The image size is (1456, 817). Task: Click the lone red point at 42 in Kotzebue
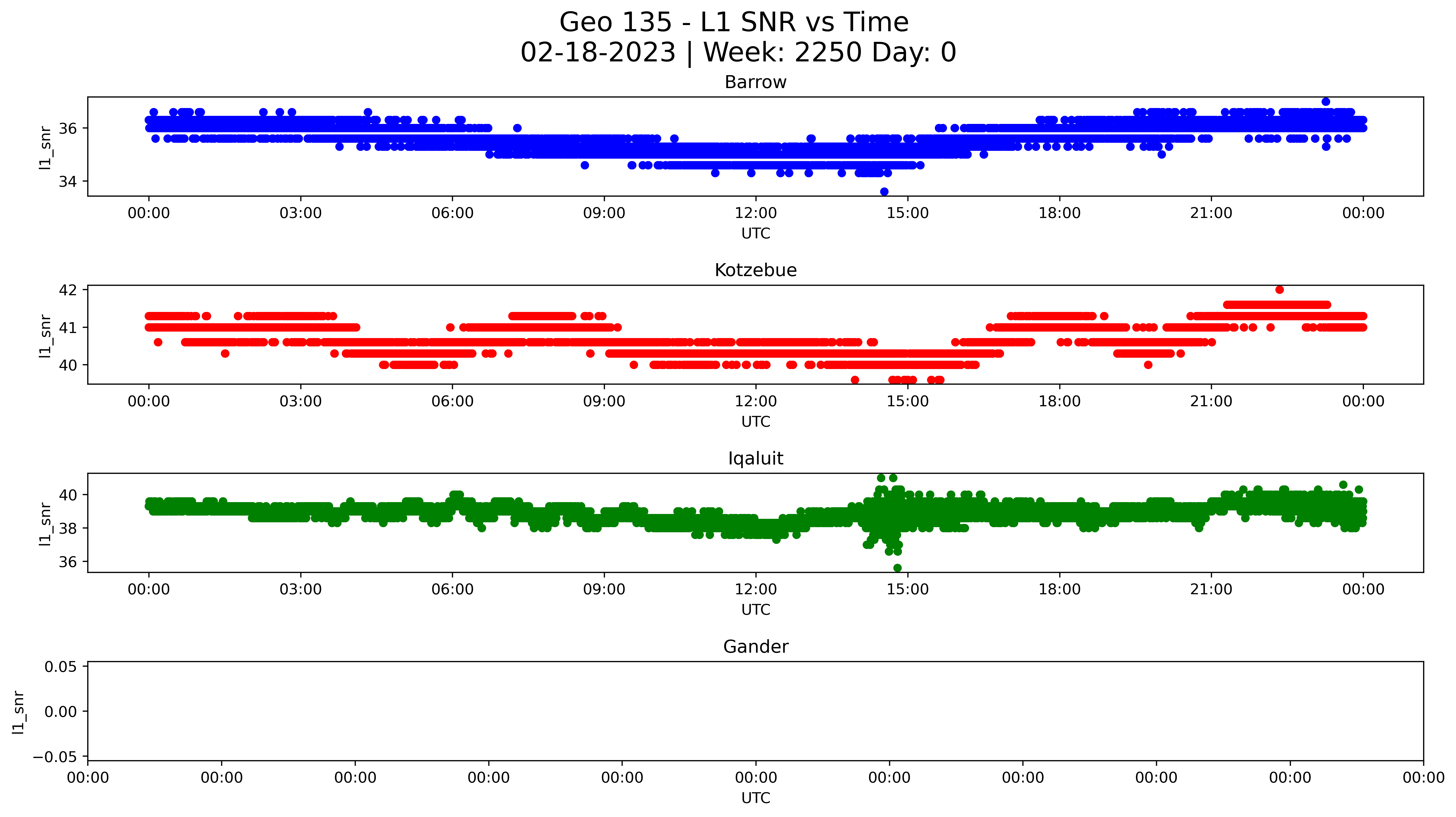pyautogui.click(x=1280, y=290)
